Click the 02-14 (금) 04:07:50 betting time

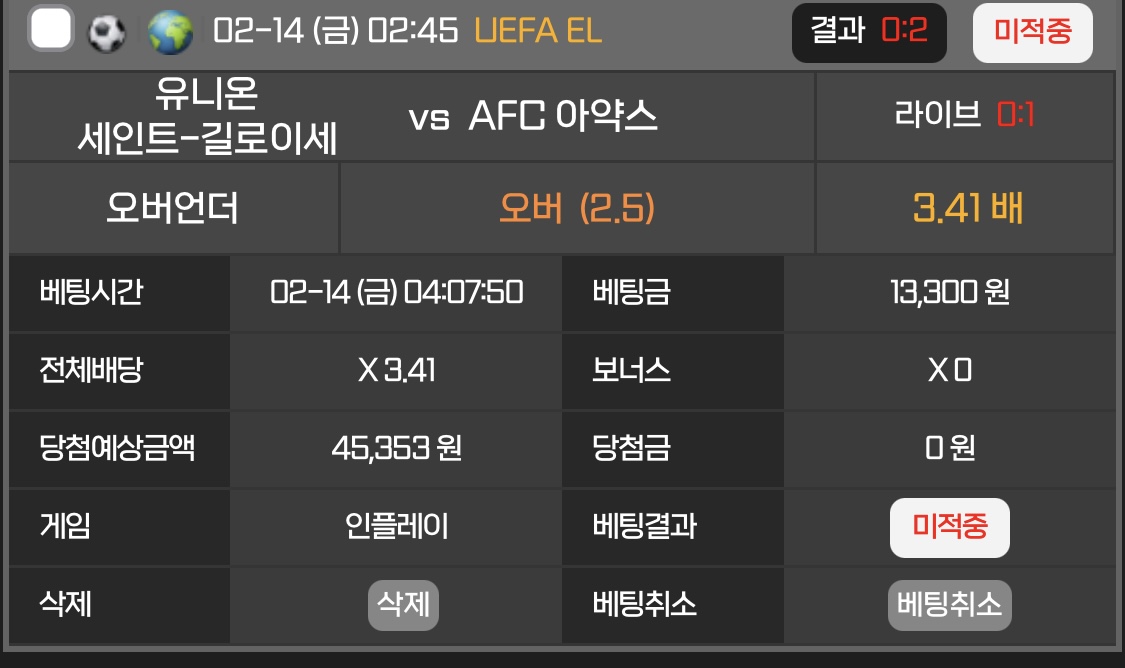click(396, 292)
